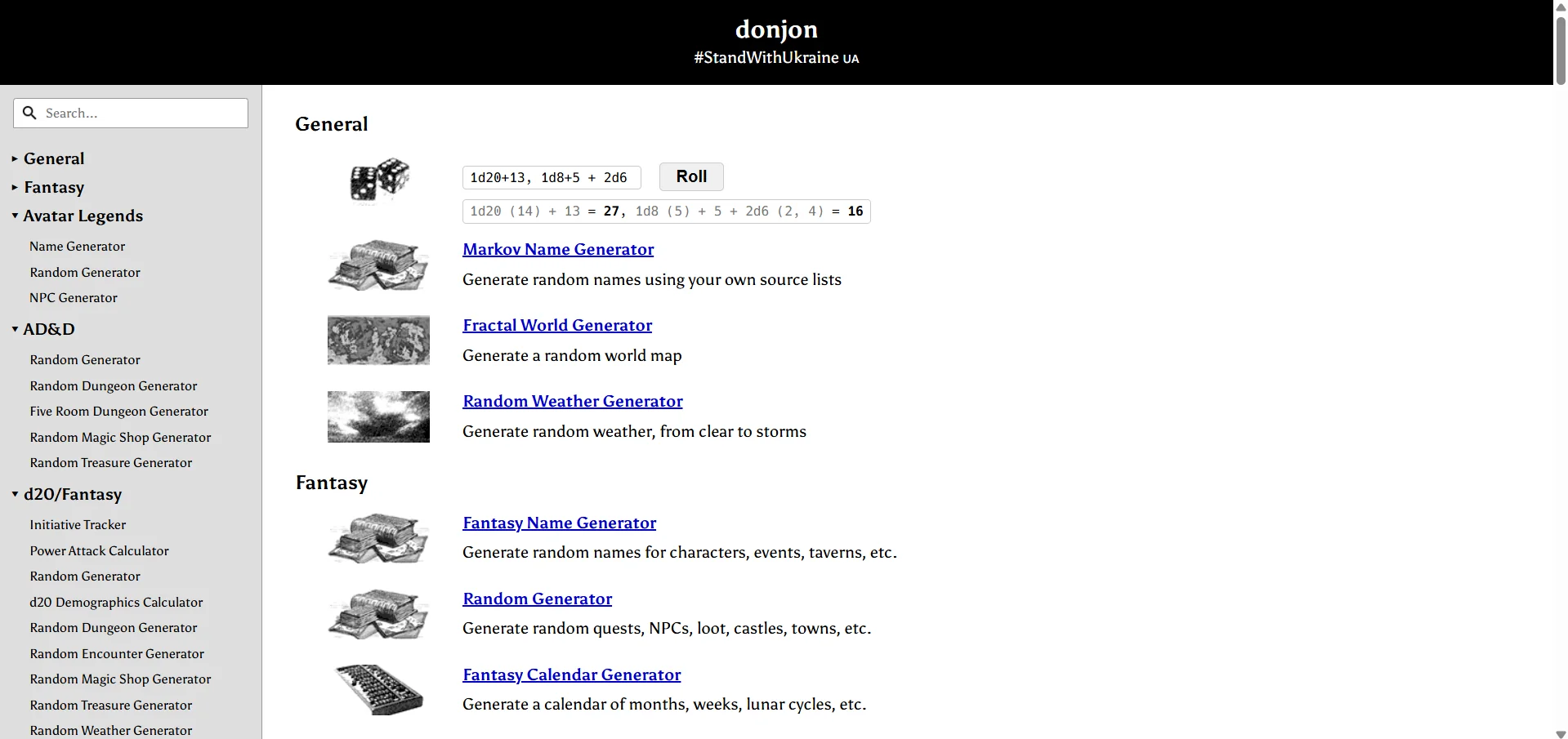The height and width of the screenshot is (739, 1568).
Task: Open the Random Weather storm thumbnail
Action: pyautogui.click(x=378, y=416)
